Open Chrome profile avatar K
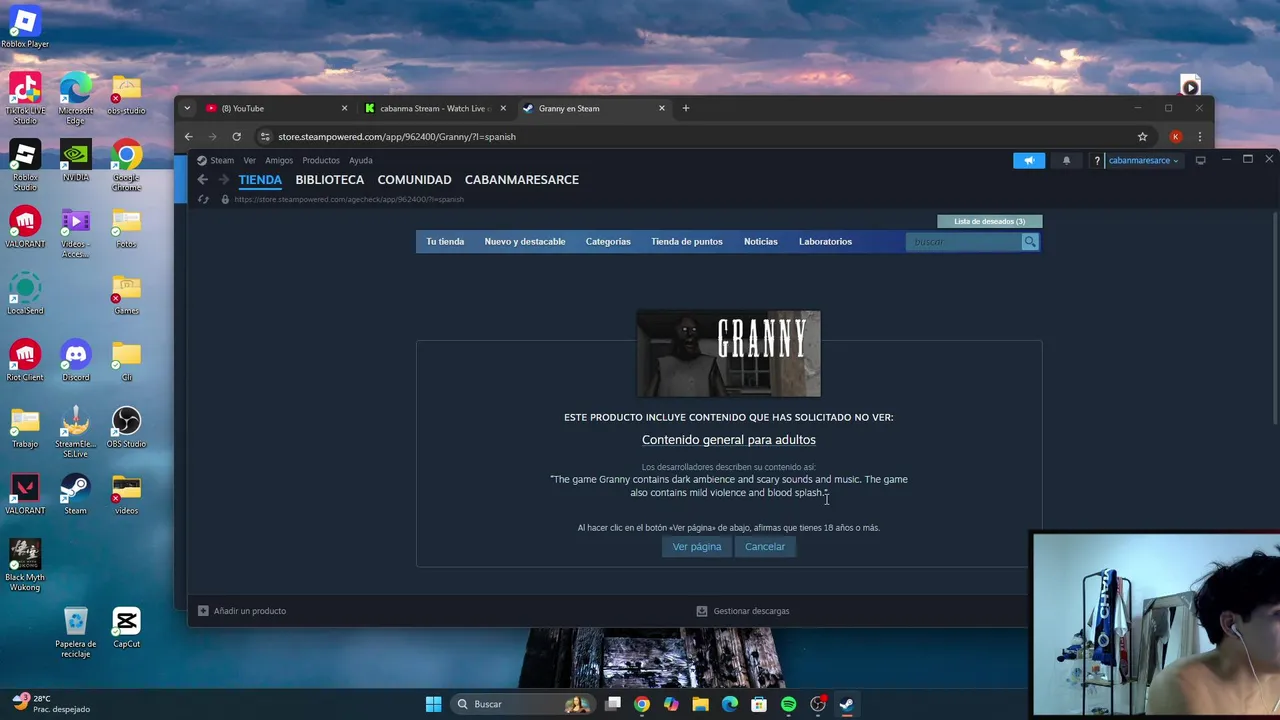The height and width of the screenshot is (720, 1280). click(1176, 136)
